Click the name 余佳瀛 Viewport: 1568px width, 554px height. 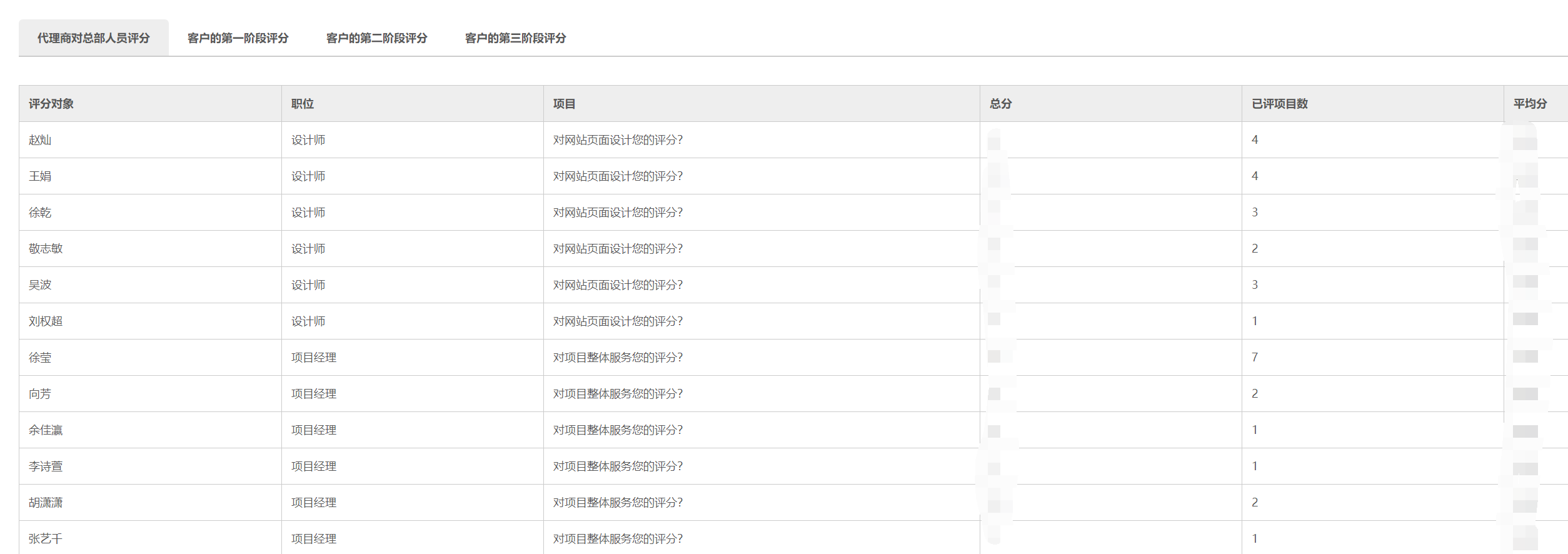click(x=46, y=430)
